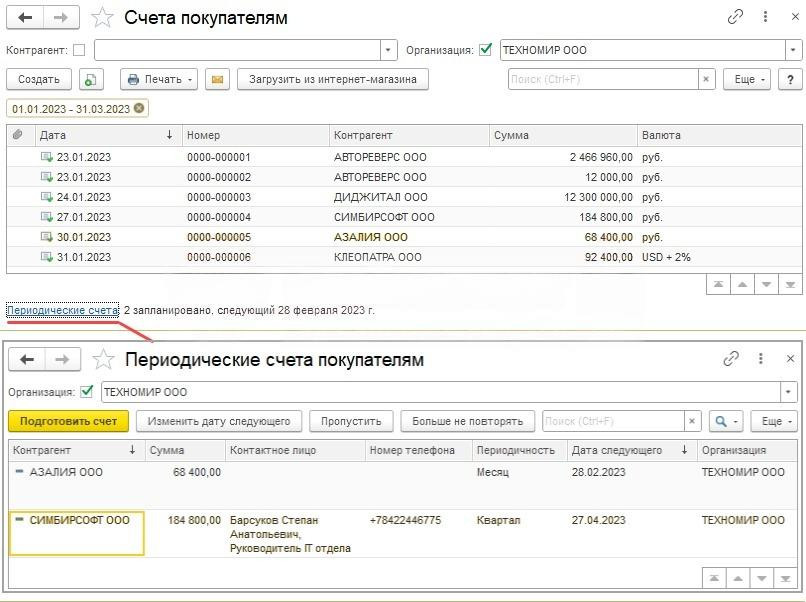Uncheck Организация filter in Счета покупателям
This screenshot has height=602, width=806.
point(485,50)
